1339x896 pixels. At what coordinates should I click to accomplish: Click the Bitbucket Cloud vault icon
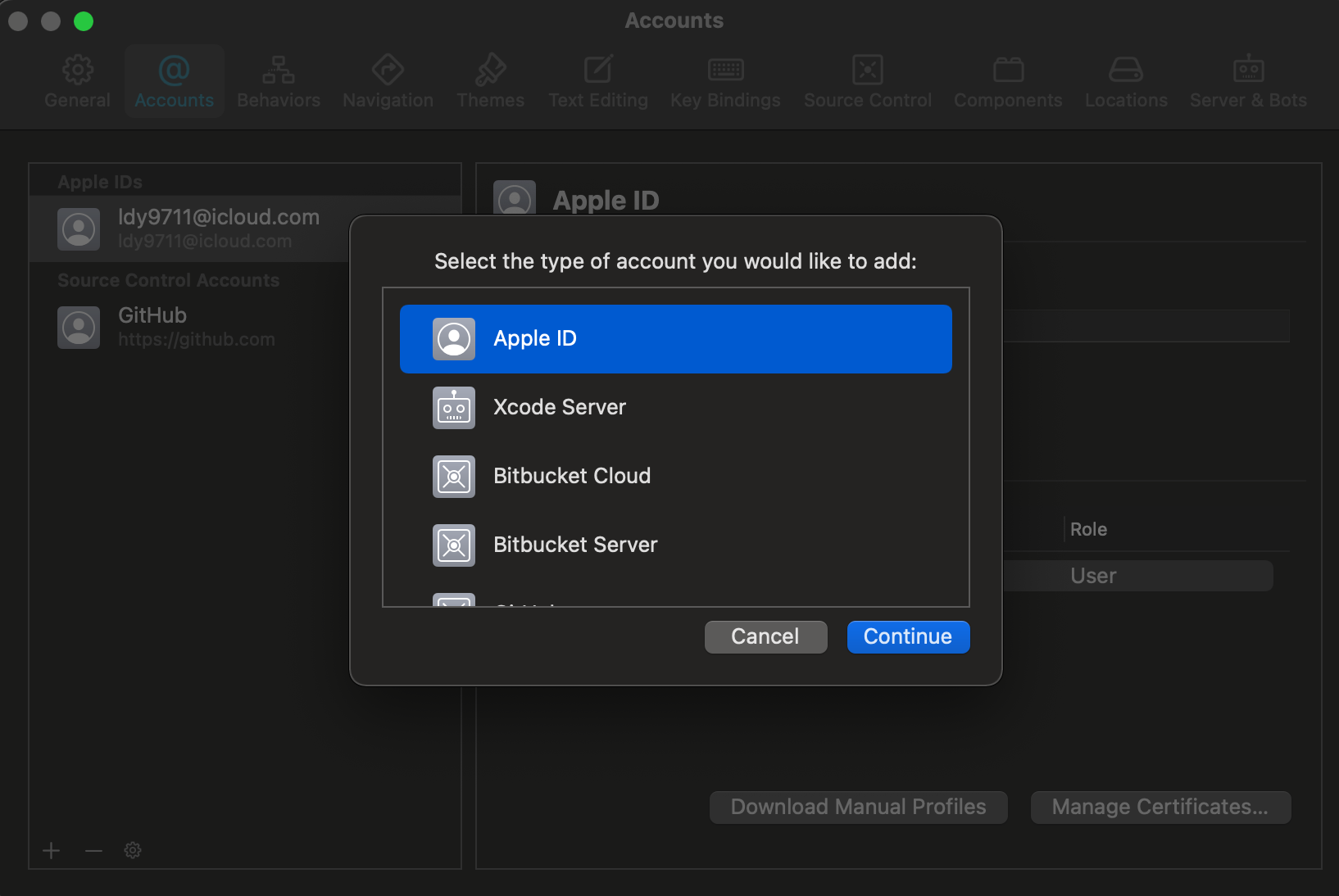[x=454, y=477]
